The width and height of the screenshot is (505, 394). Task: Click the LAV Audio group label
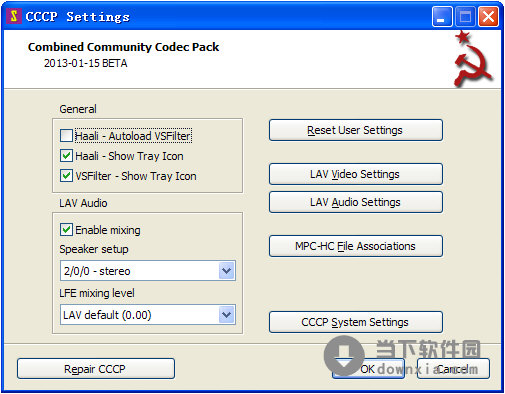[83, 203]
